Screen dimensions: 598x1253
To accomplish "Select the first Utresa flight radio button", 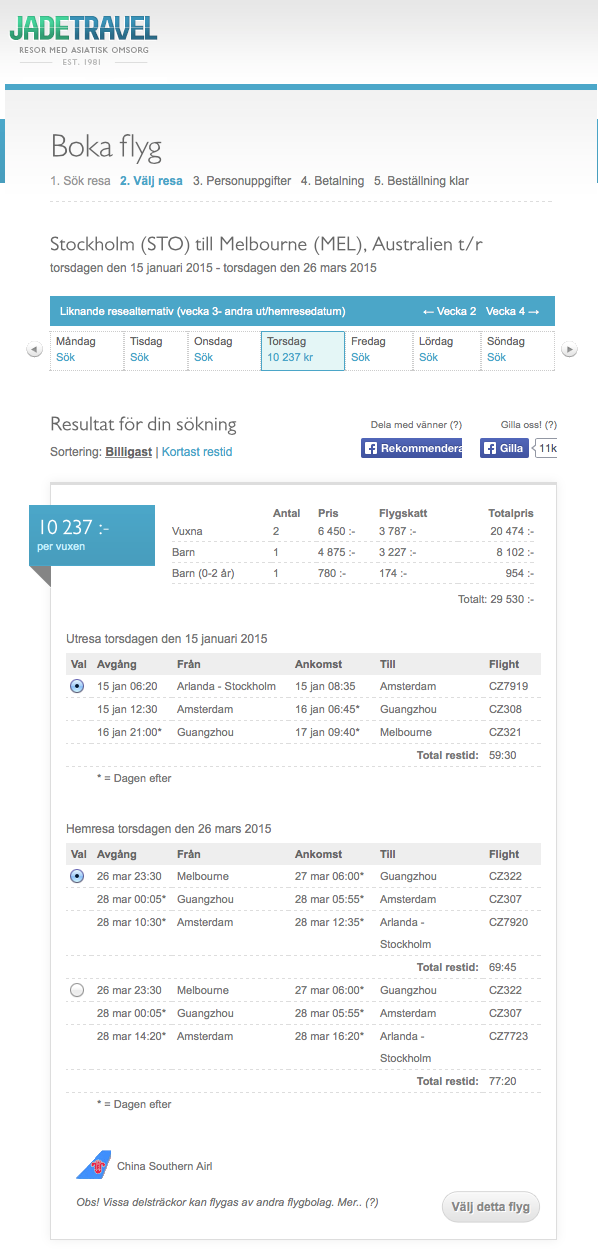I will pyautogui.click(x=77, y=686).
